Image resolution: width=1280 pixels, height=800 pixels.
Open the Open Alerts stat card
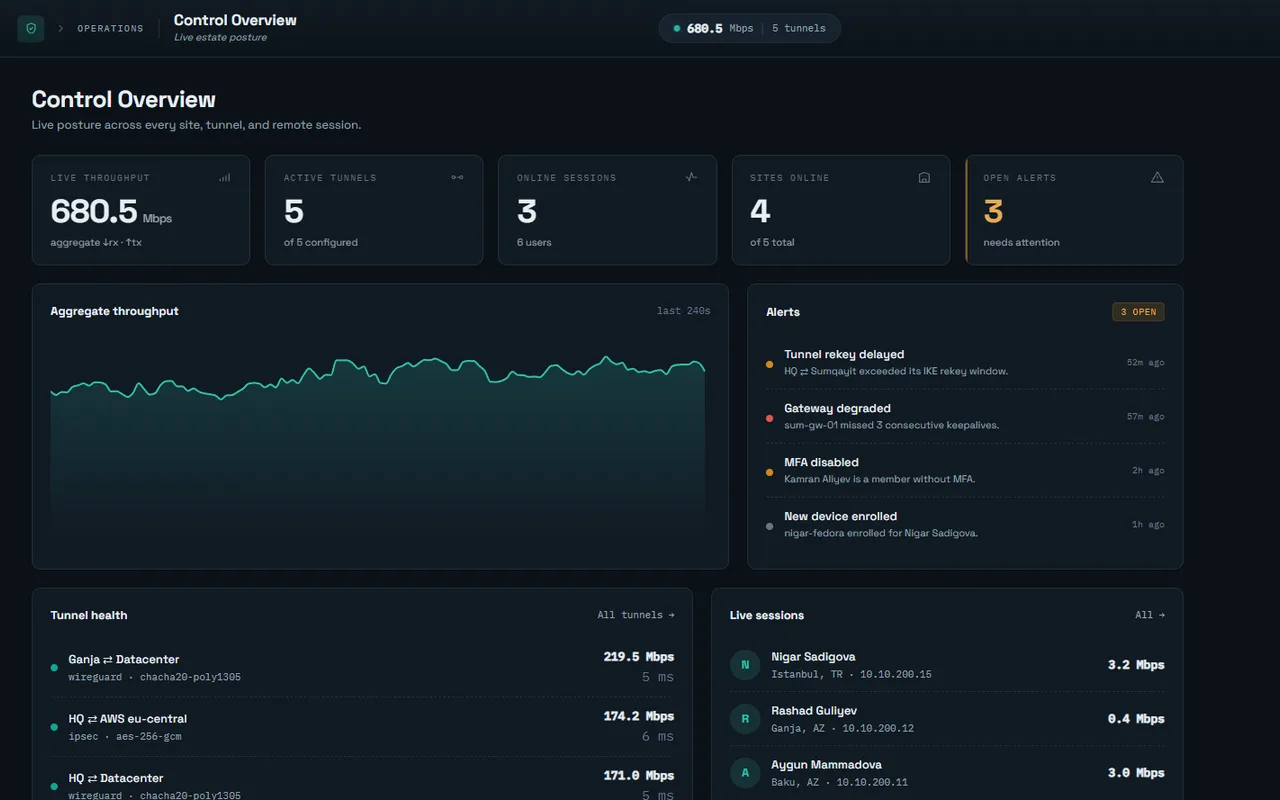1074,210
